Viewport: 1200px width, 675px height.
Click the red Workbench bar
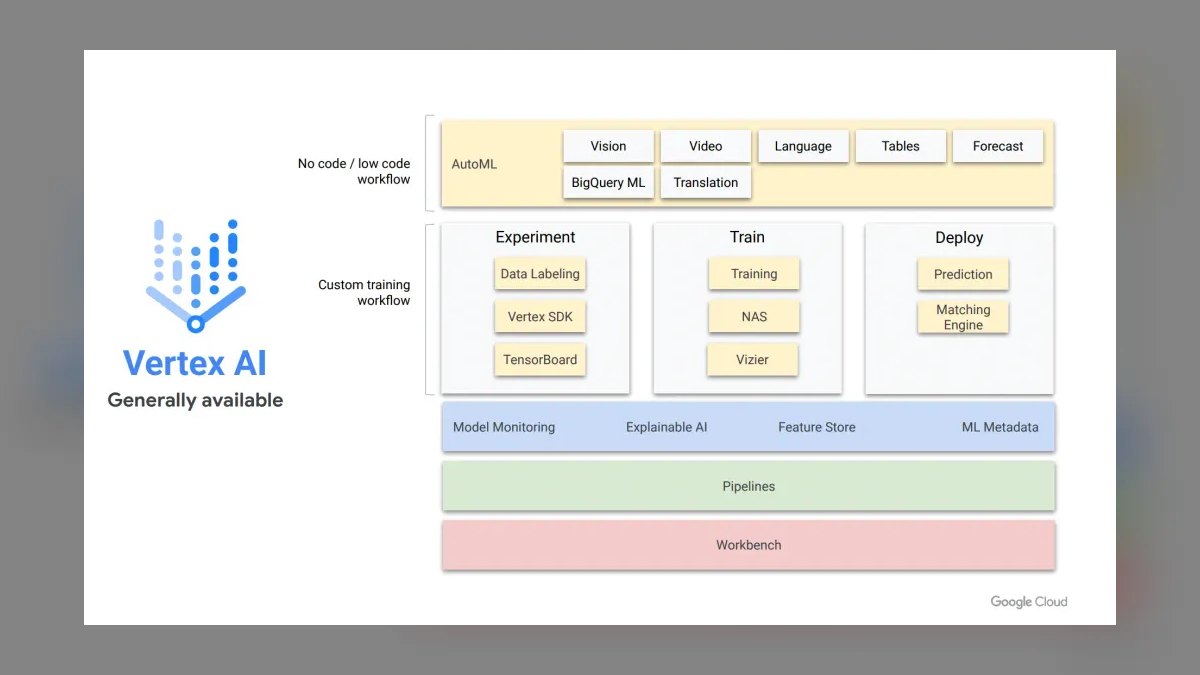click(748, 545)
